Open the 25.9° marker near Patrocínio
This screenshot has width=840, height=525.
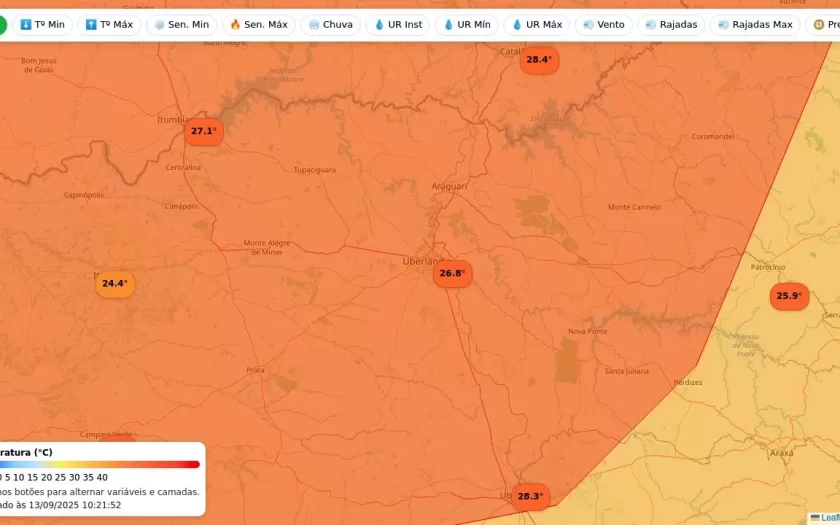point(789,296)
